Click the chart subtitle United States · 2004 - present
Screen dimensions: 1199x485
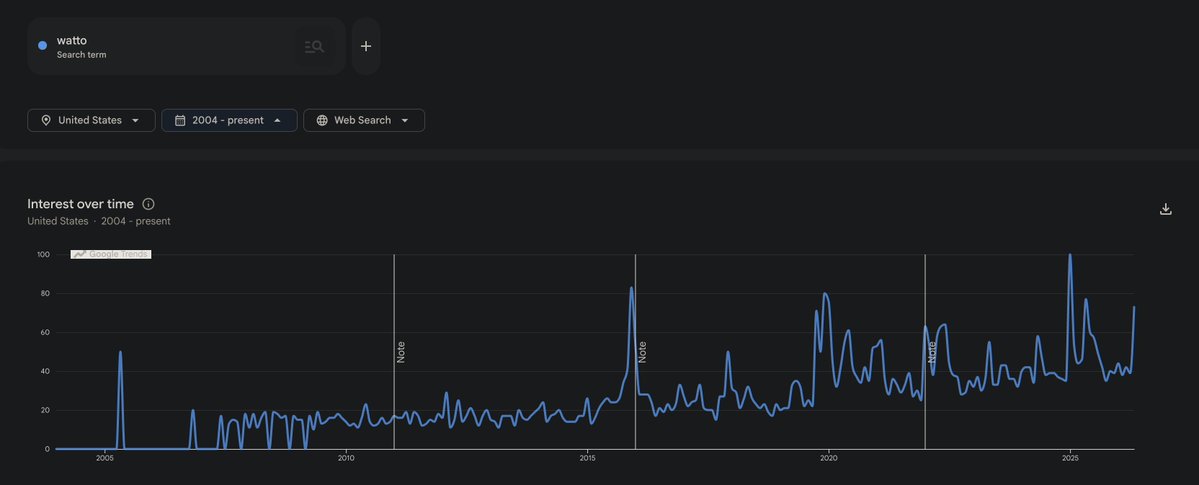[x=99, y=221]
